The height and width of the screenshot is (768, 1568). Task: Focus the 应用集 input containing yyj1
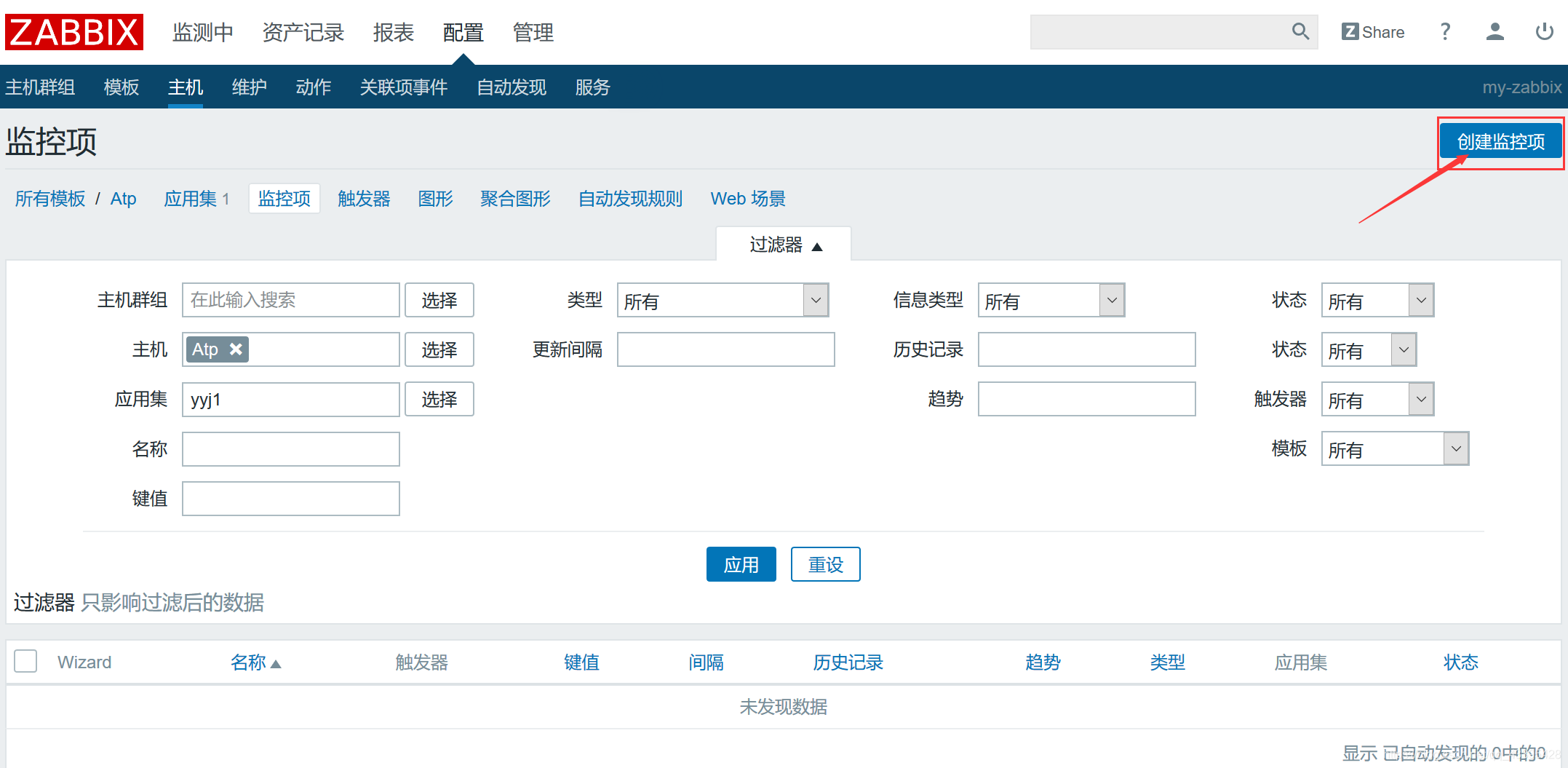click(x=291, y=399)
